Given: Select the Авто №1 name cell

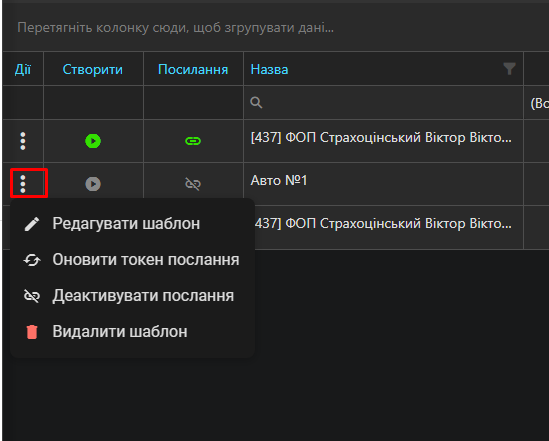Looking at the screenshot, I should pyautogui.click(x=383, y=184).
